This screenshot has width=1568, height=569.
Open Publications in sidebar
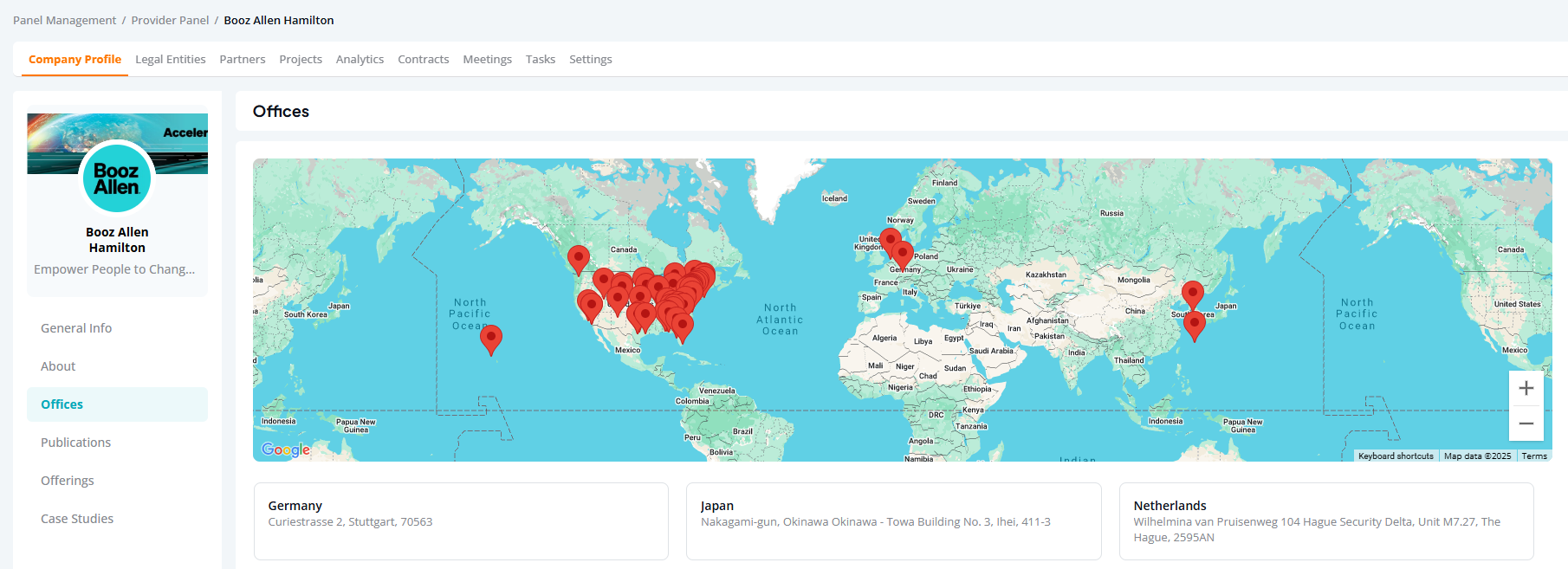point(117,443)
